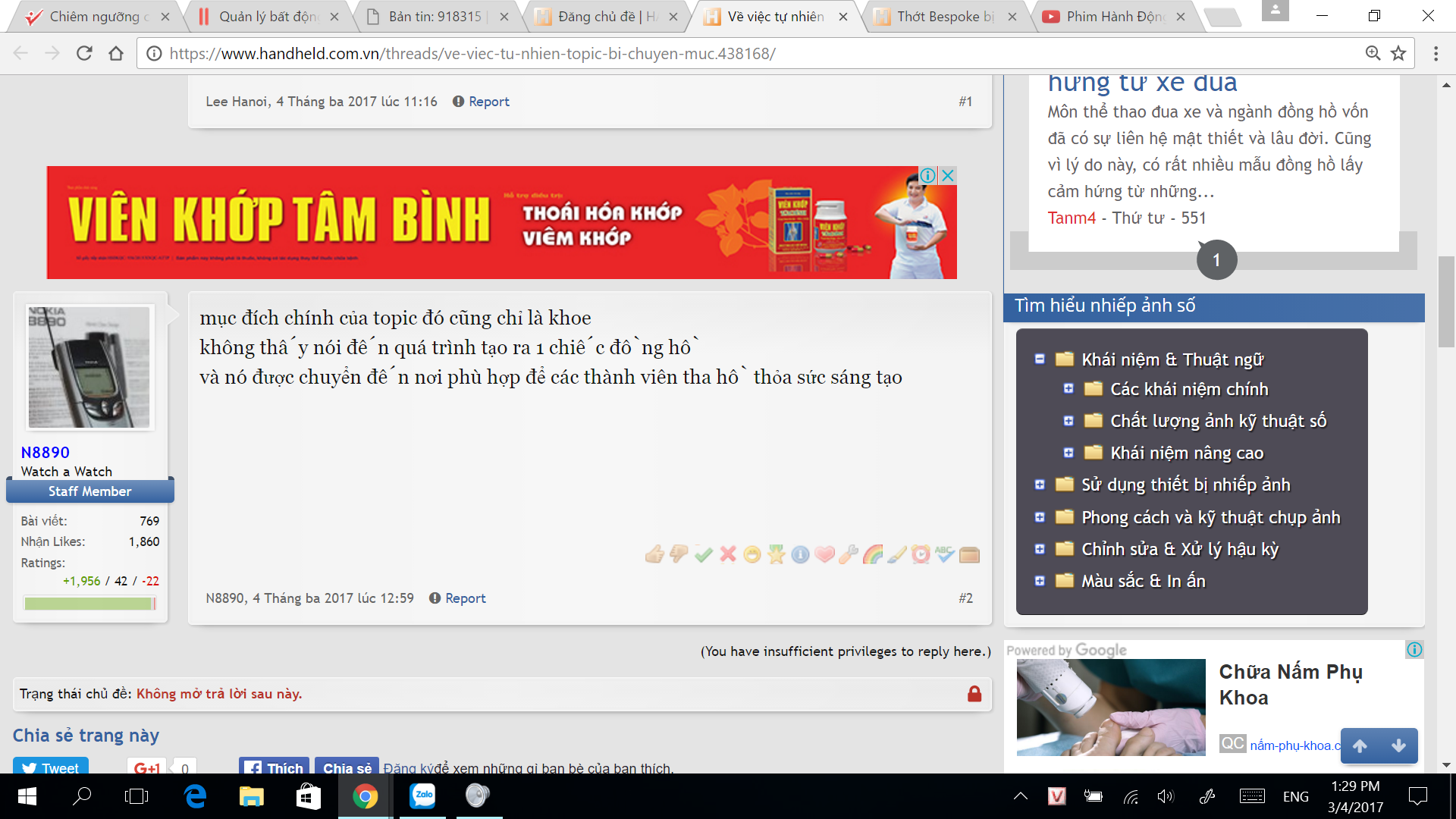1456x819 pixels.
Task: Click the alarm clock rating icon
Action: [921, 555]
